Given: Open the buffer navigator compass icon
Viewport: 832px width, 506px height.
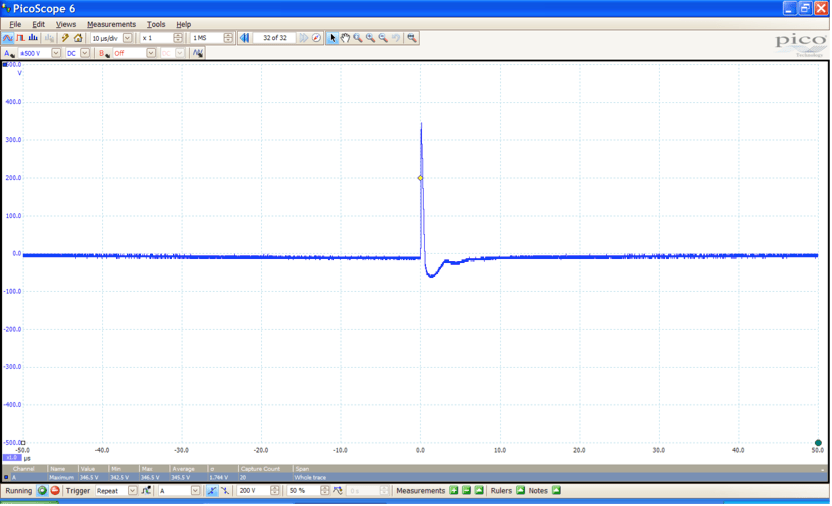Looking at the screenshot, I should pyautogui.click(x=316, y=38).
